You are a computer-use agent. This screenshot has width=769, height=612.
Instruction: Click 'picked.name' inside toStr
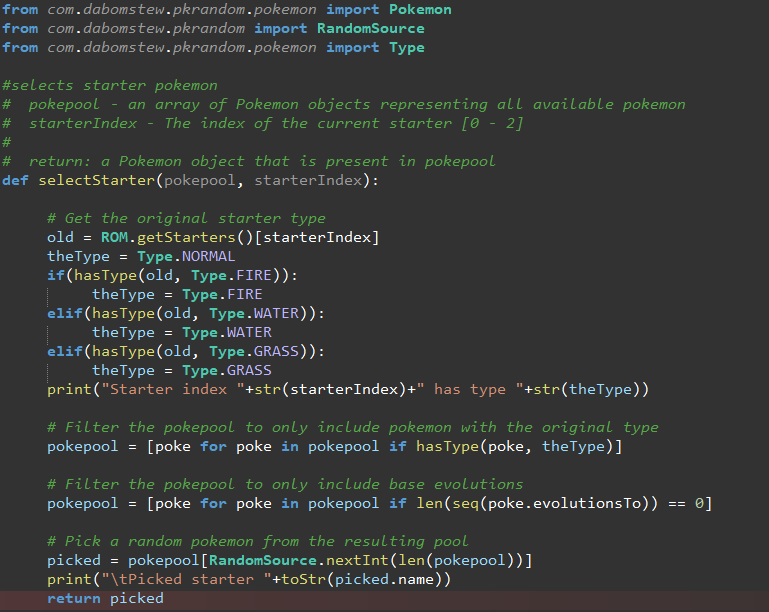tap(384, 579)
